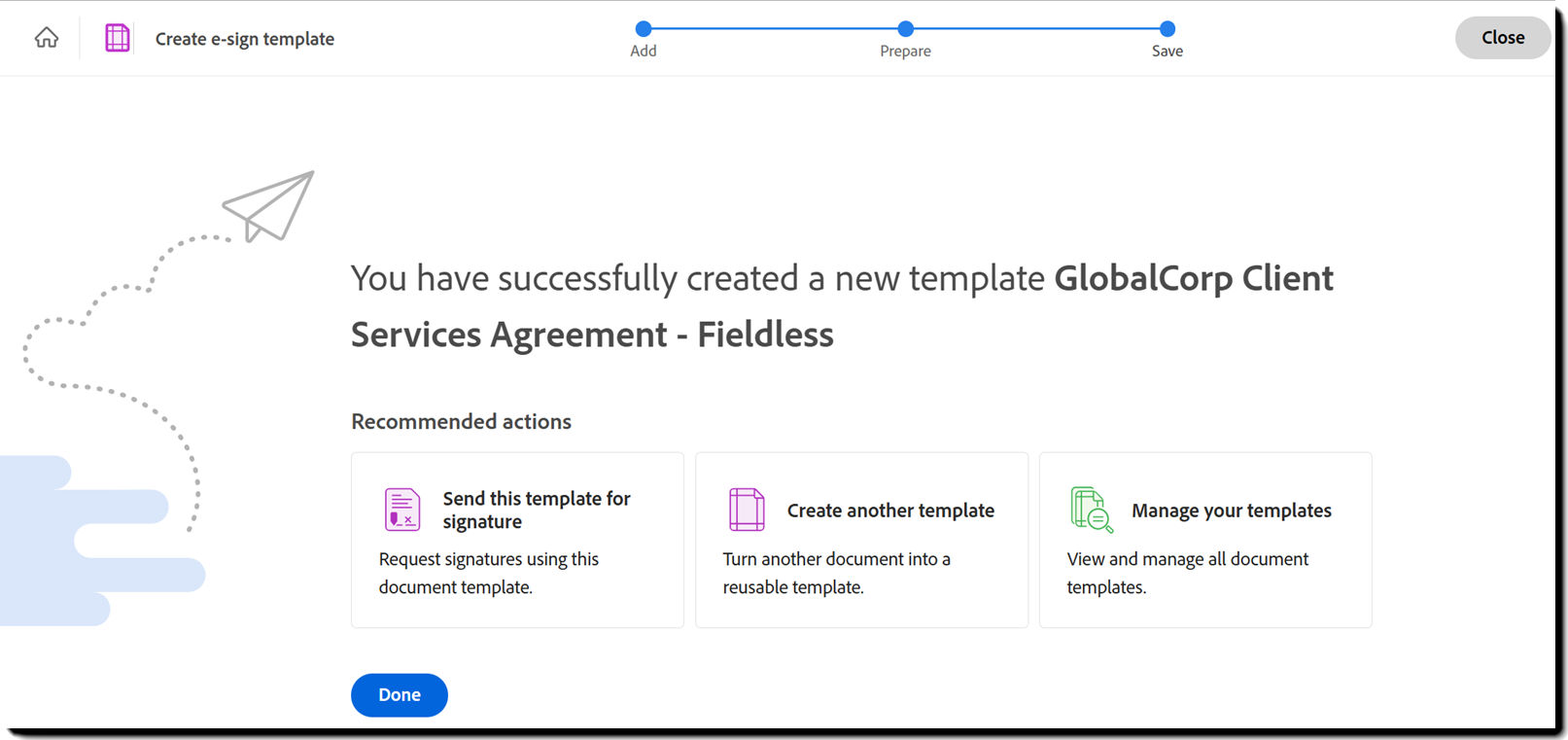Image resolution: width=1568 pixels, height=740 pixels.
Task: Click "View and manage all document templates."
Action: point(1188,573)
